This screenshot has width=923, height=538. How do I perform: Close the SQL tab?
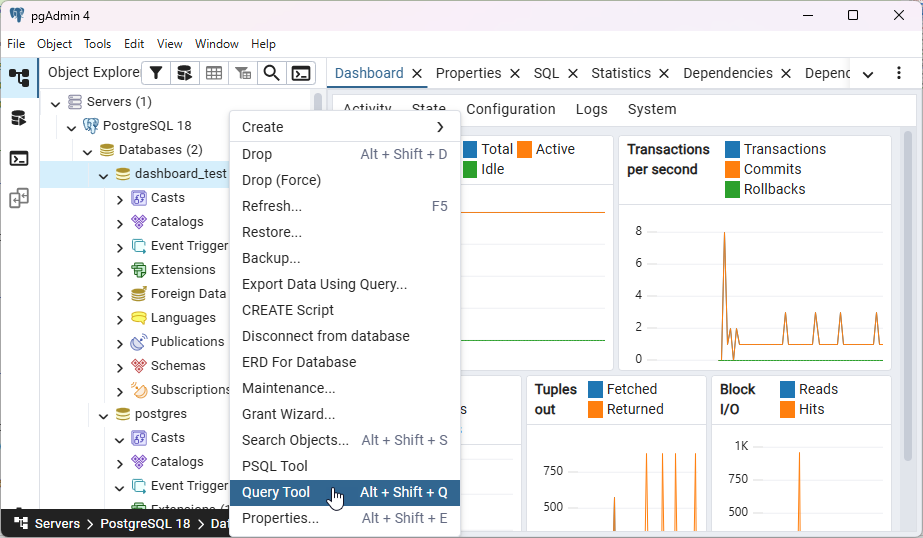572,74
